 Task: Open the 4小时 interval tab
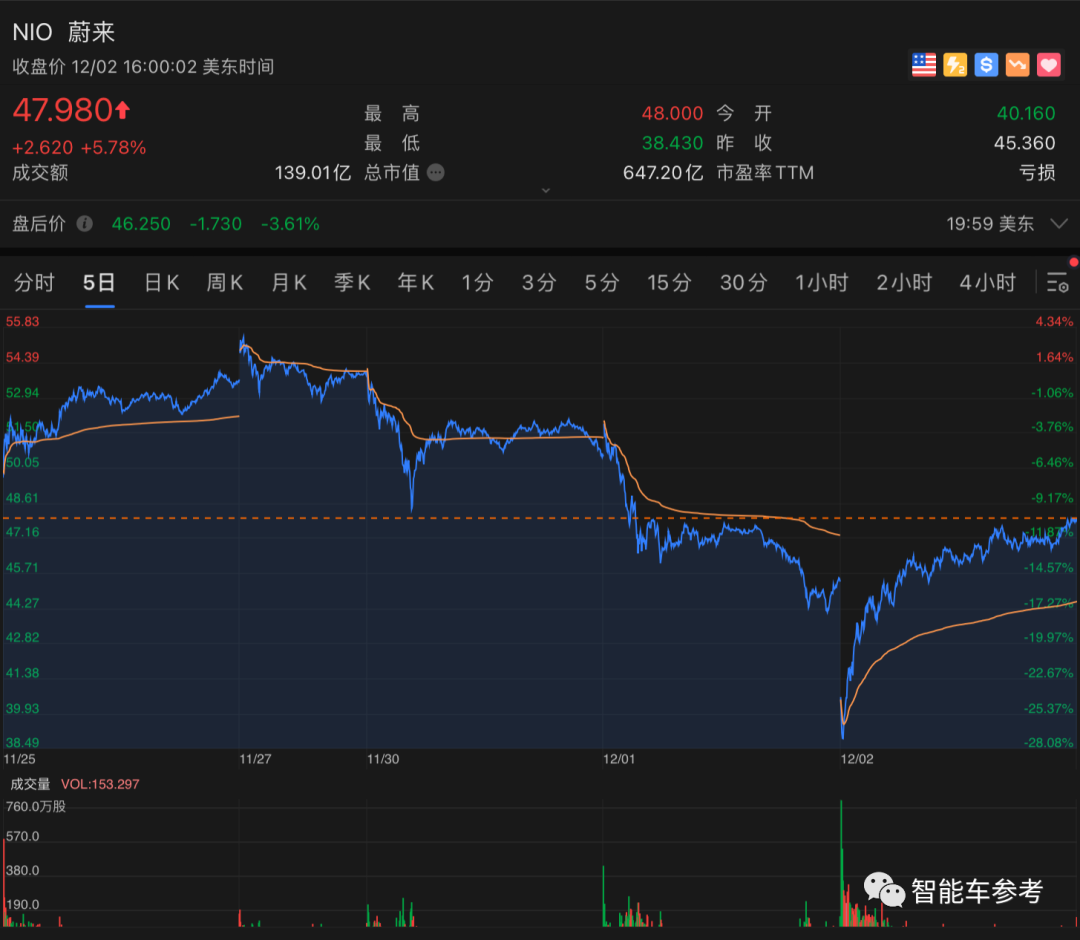(988, 282)
